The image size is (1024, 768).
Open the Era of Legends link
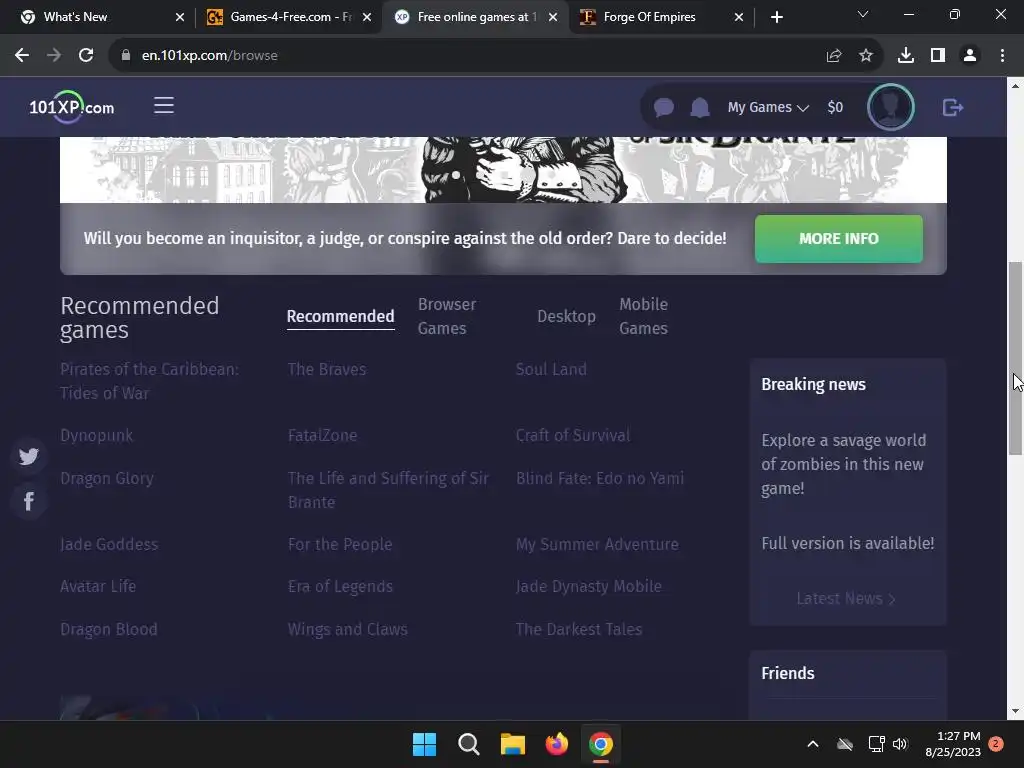pyautogui.click(x=340, y=586)
